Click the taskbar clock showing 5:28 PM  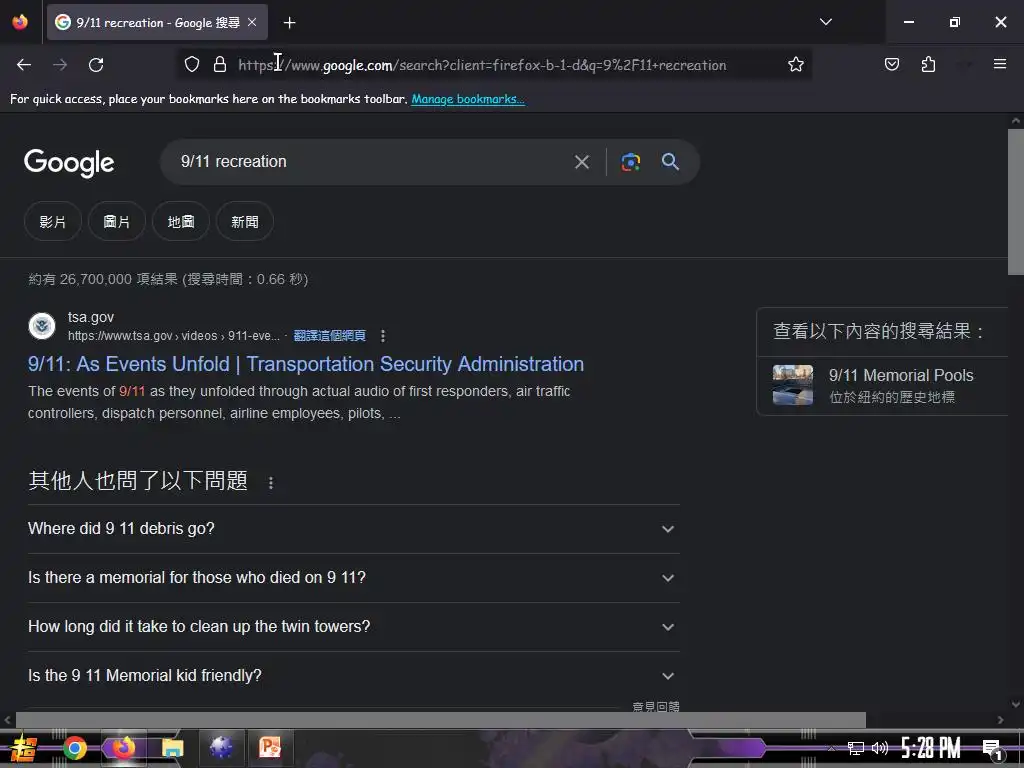(x=931, y=748)
